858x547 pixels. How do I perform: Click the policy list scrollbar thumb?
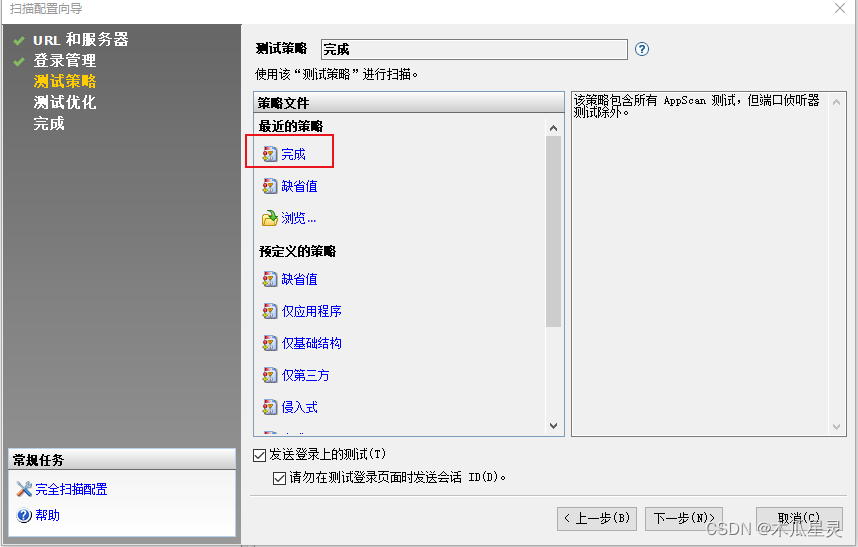pos(553,231)
